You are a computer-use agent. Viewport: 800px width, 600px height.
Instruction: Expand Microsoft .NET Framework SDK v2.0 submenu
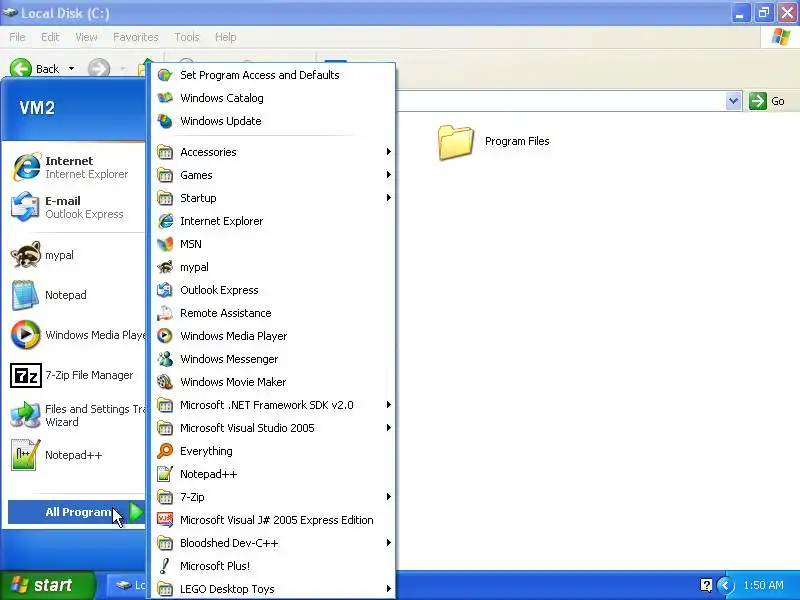(x=271, y=405)
